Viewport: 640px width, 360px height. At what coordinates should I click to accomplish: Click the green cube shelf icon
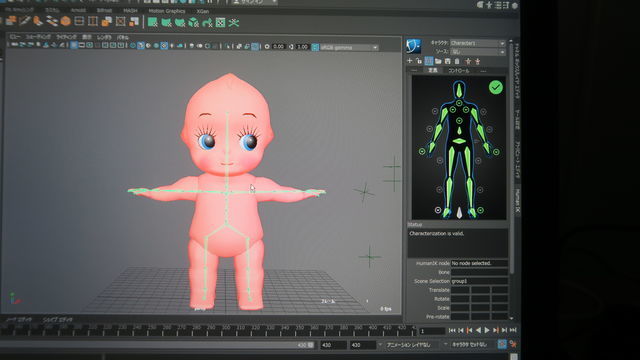tap(193, 22)
